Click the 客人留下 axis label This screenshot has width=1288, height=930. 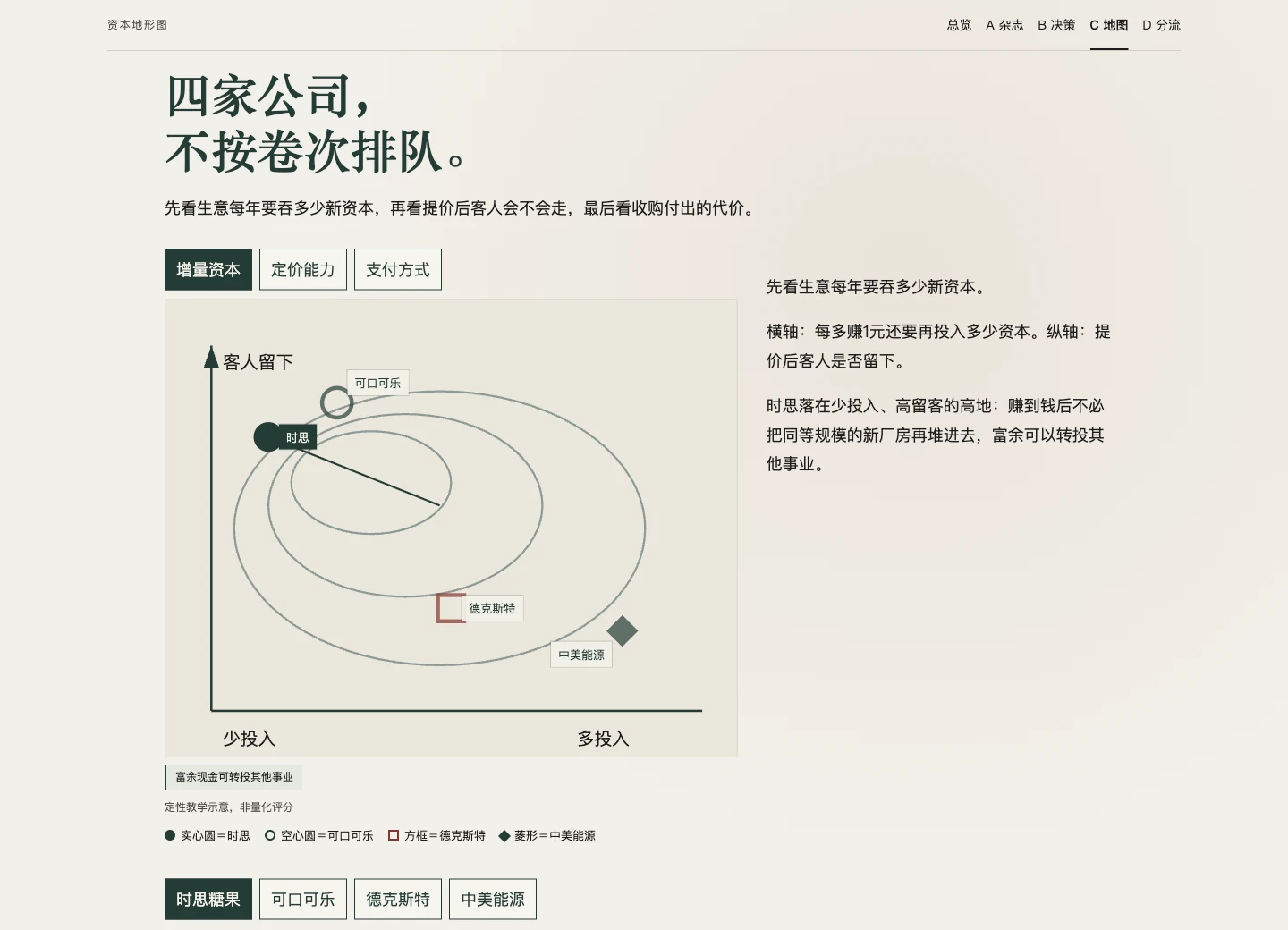pyautogui.click(x=258, y=362)
